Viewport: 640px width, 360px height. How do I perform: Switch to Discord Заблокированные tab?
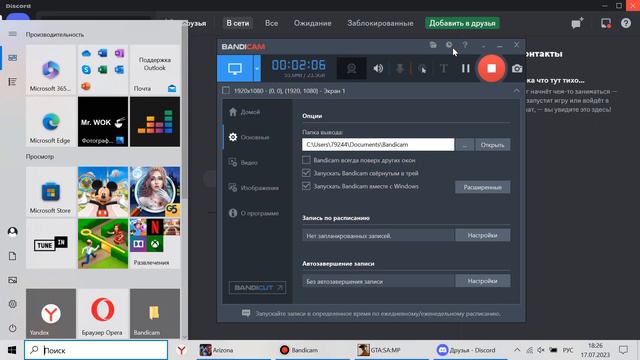380,23
